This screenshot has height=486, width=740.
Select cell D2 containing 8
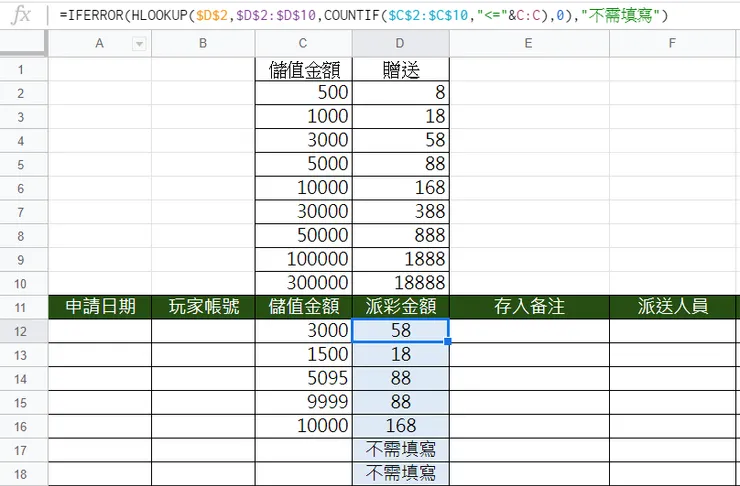click(401, 93)
